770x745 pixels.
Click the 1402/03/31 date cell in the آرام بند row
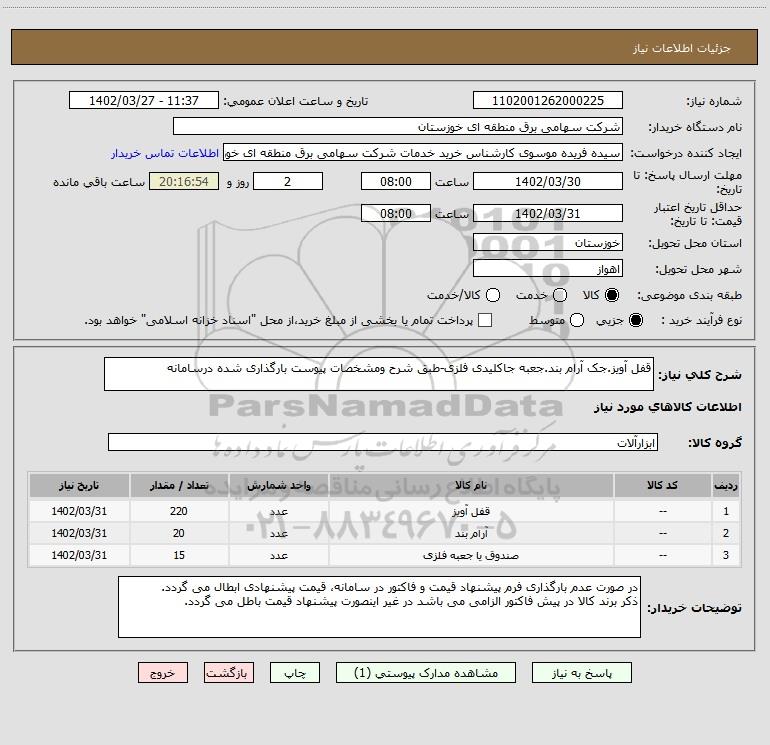(79, 533)
